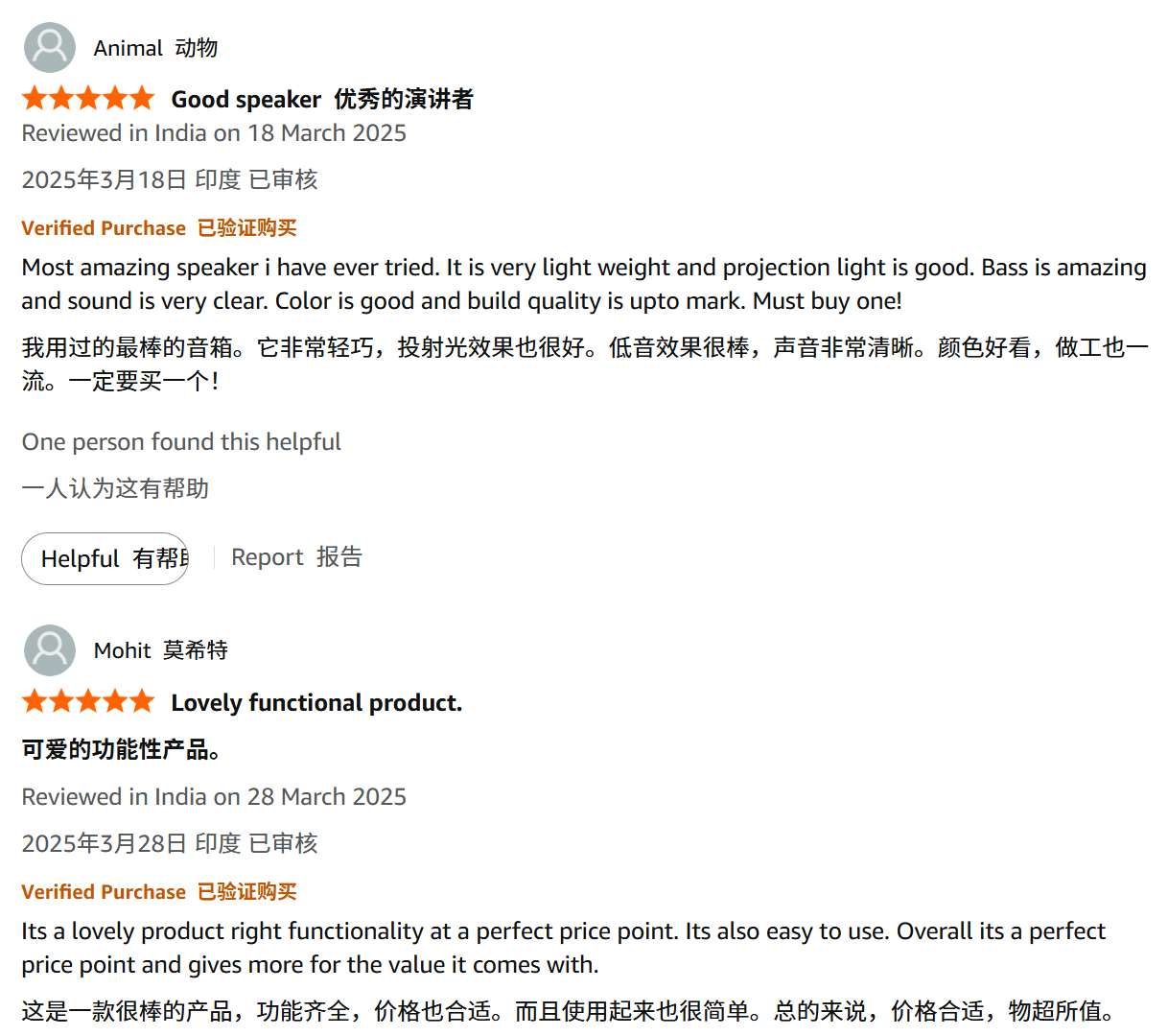Mark Animal's review as Helpful
The image size is (1168, 1036).
point(105,558)
